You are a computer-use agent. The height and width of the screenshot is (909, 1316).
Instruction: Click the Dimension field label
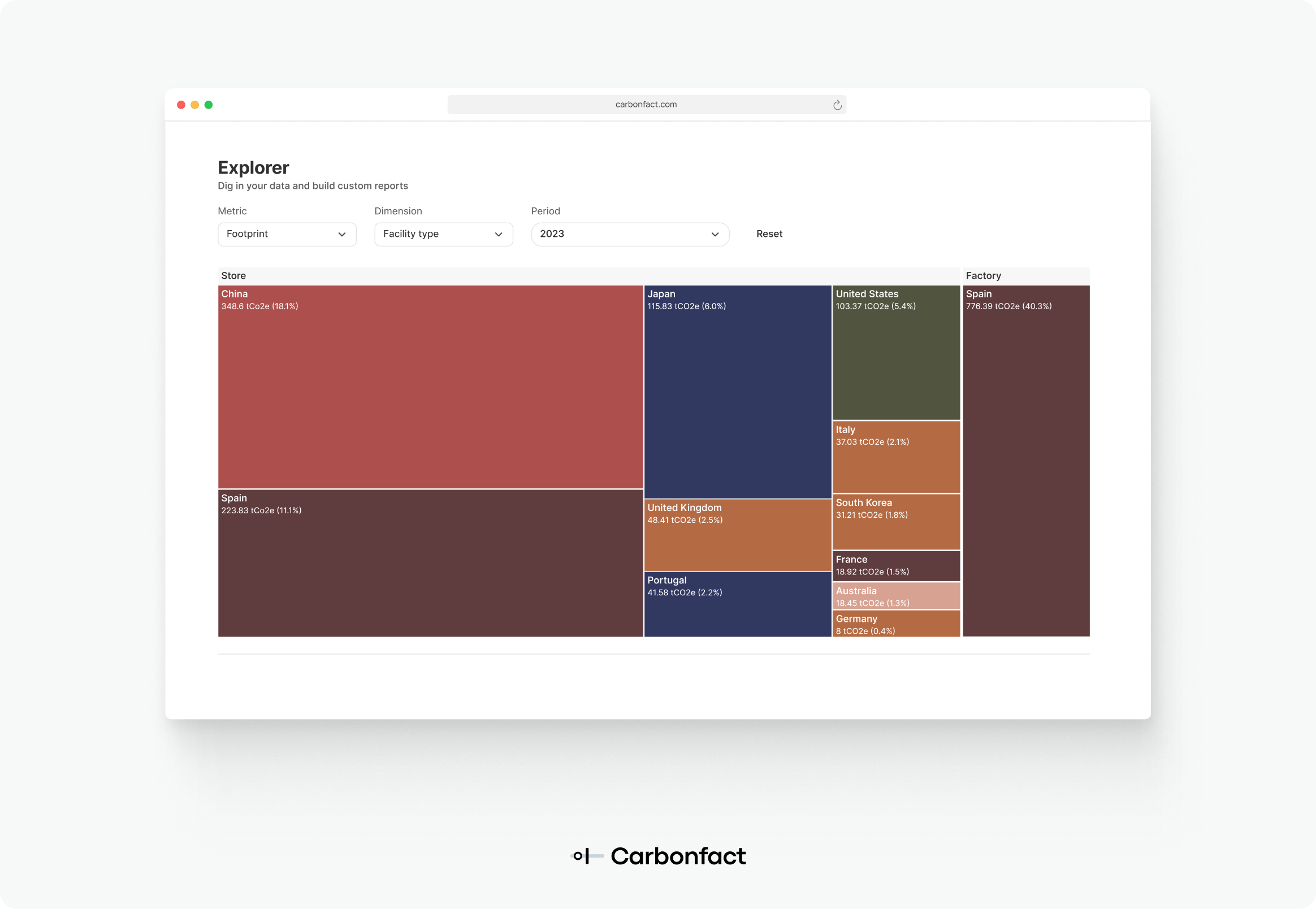click(x=398, y=211)
